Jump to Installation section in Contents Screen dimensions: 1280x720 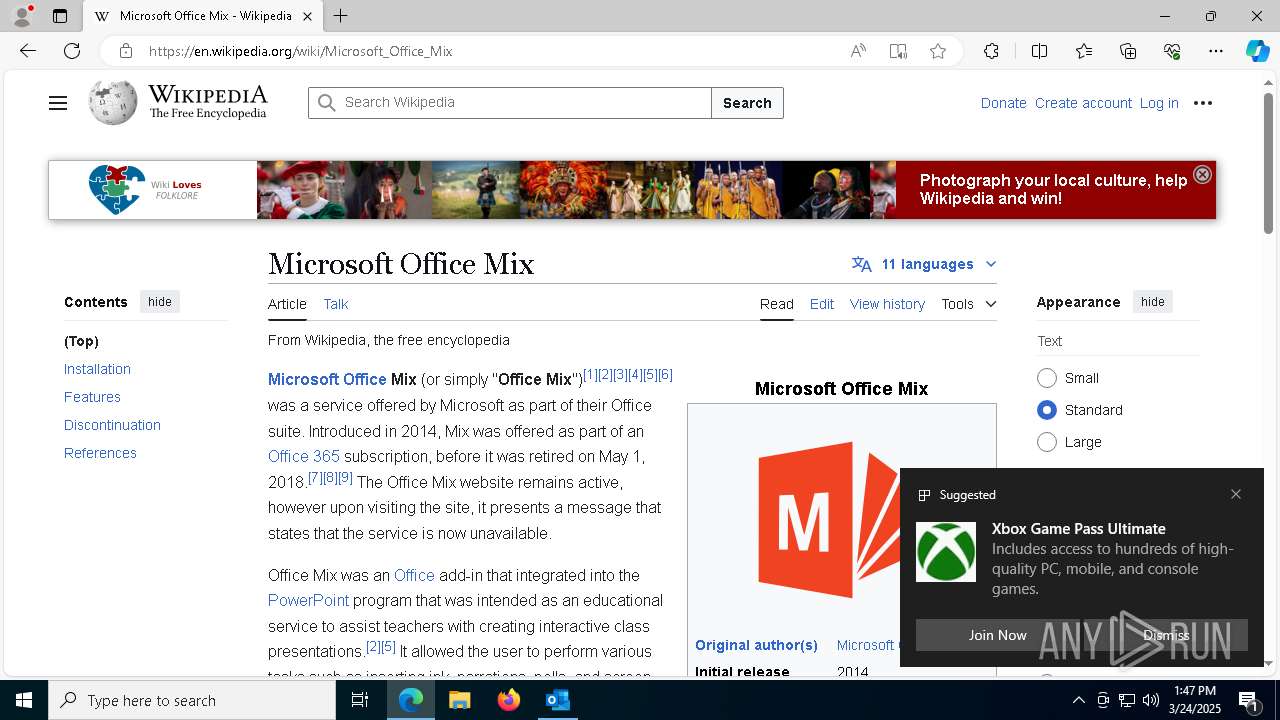pos(97,369)
